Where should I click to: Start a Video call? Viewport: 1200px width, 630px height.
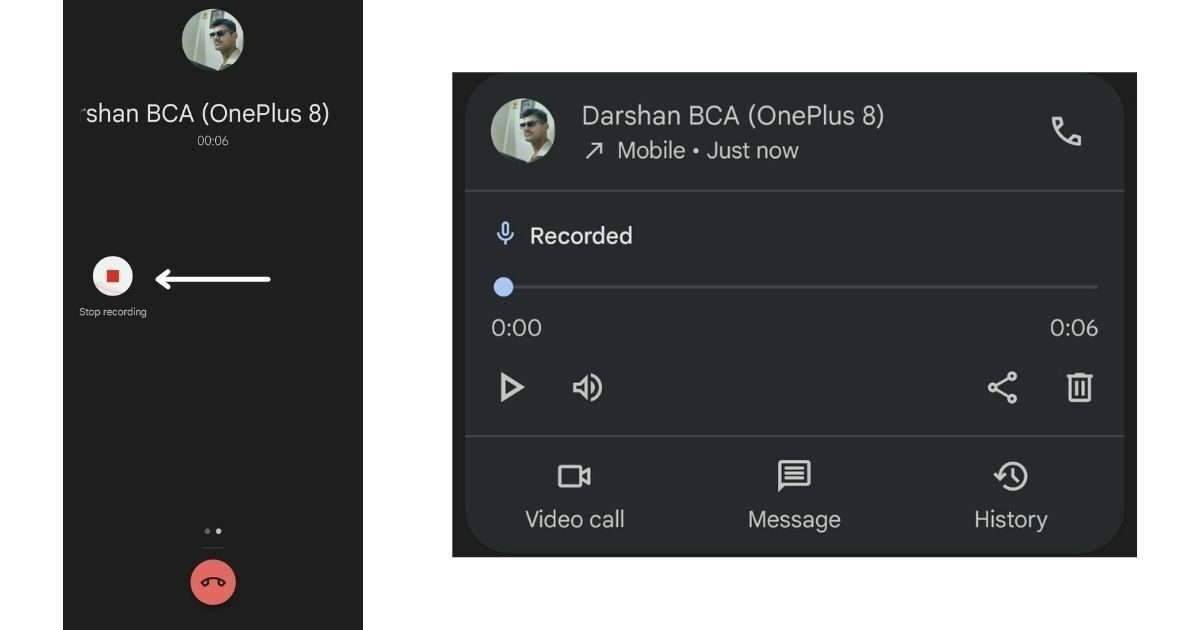tap(574, 496)
